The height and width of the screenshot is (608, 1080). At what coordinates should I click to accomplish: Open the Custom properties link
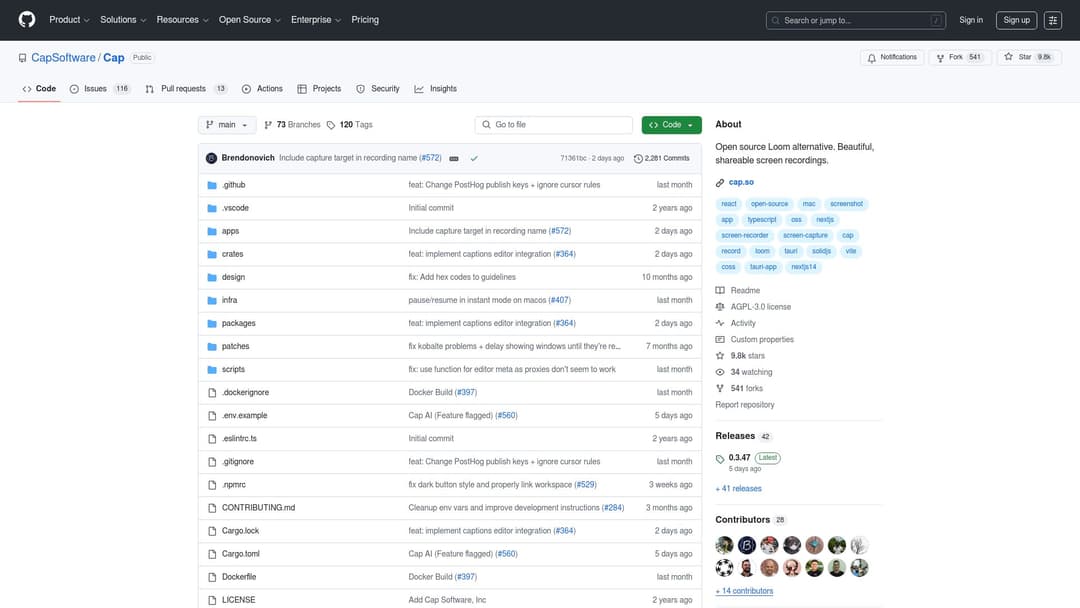(762, 339)
